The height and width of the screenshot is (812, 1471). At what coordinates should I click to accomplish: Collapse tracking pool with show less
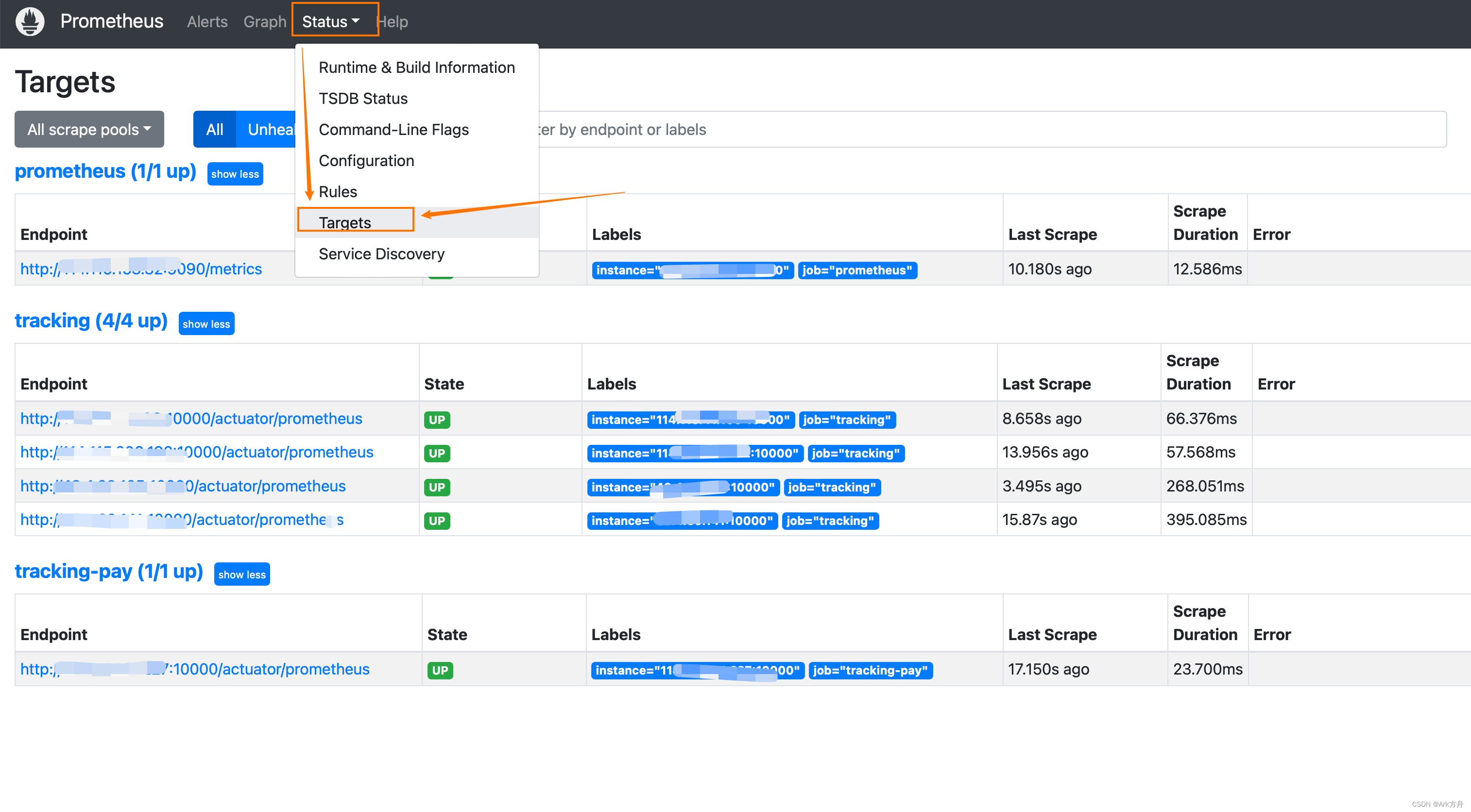(x=207, y=324)
